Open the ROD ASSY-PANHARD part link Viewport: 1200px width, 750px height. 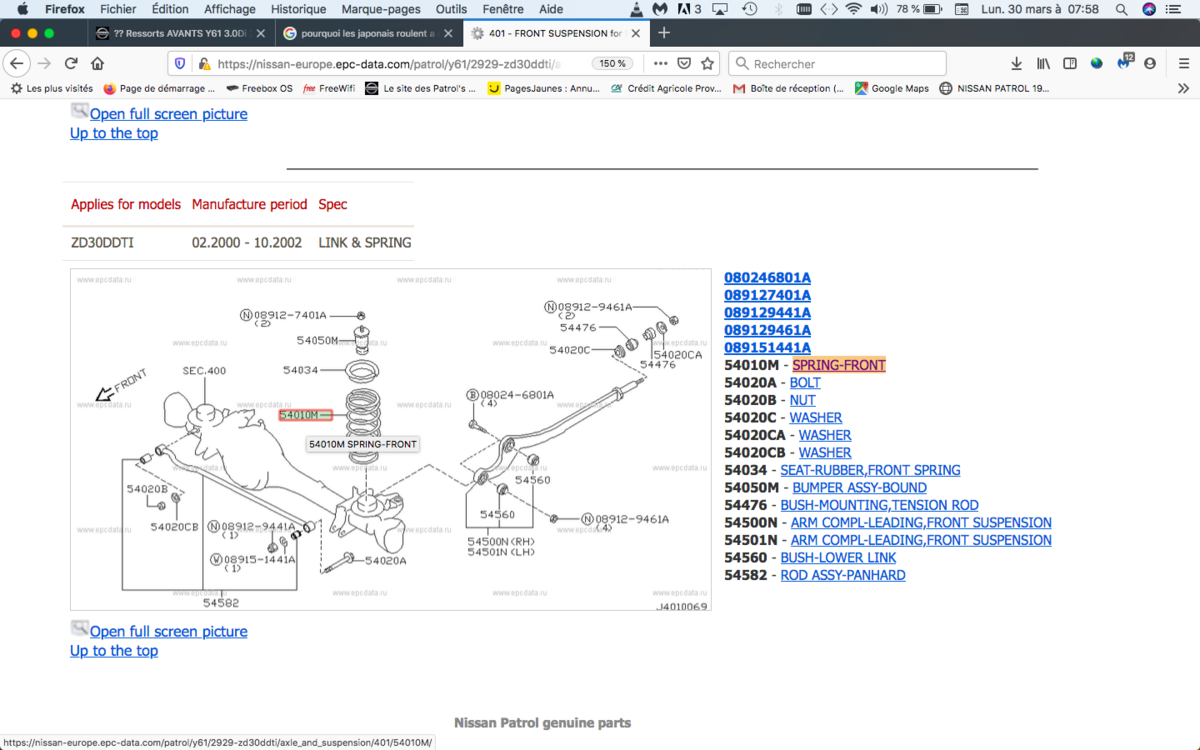pyautogui.click(x=843, y=575)
